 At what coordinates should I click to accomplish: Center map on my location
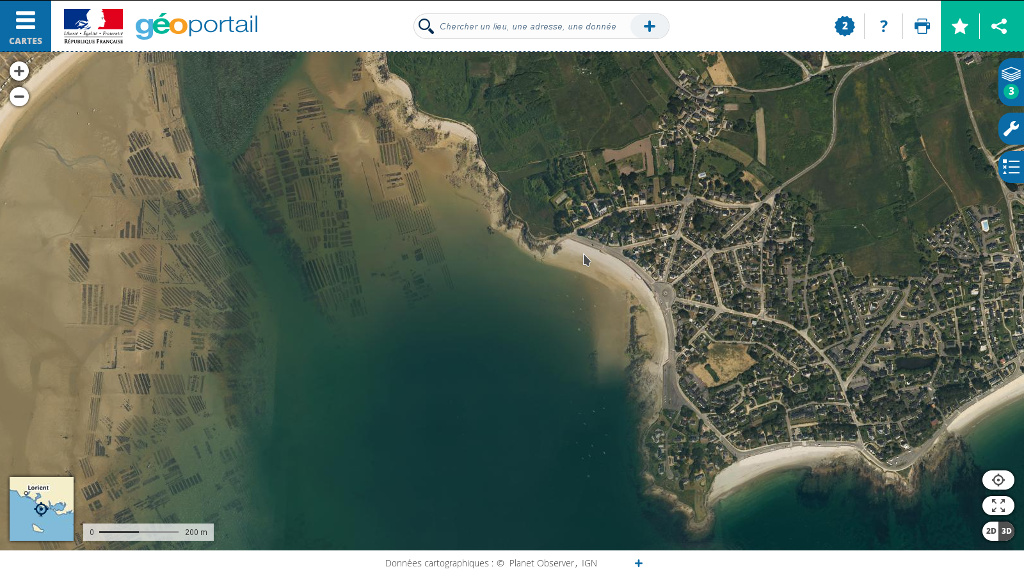pyautogui.click(x=997, y=480)
